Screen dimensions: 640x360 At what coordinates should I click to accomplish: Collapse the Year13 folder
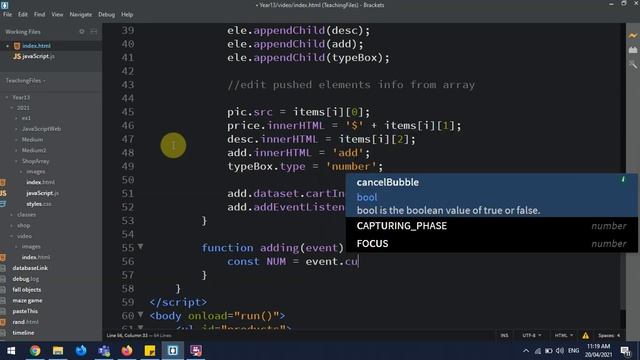point(7,98)
